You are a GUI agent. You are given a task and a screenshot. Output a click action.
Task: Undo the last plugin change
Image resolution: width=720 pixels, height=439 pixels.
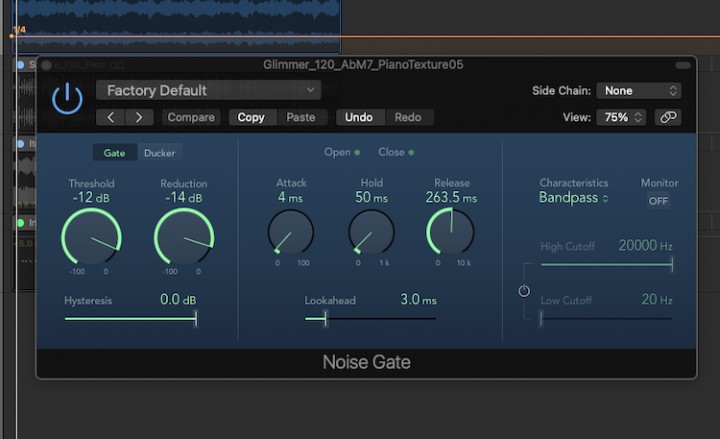click(359, 118)
